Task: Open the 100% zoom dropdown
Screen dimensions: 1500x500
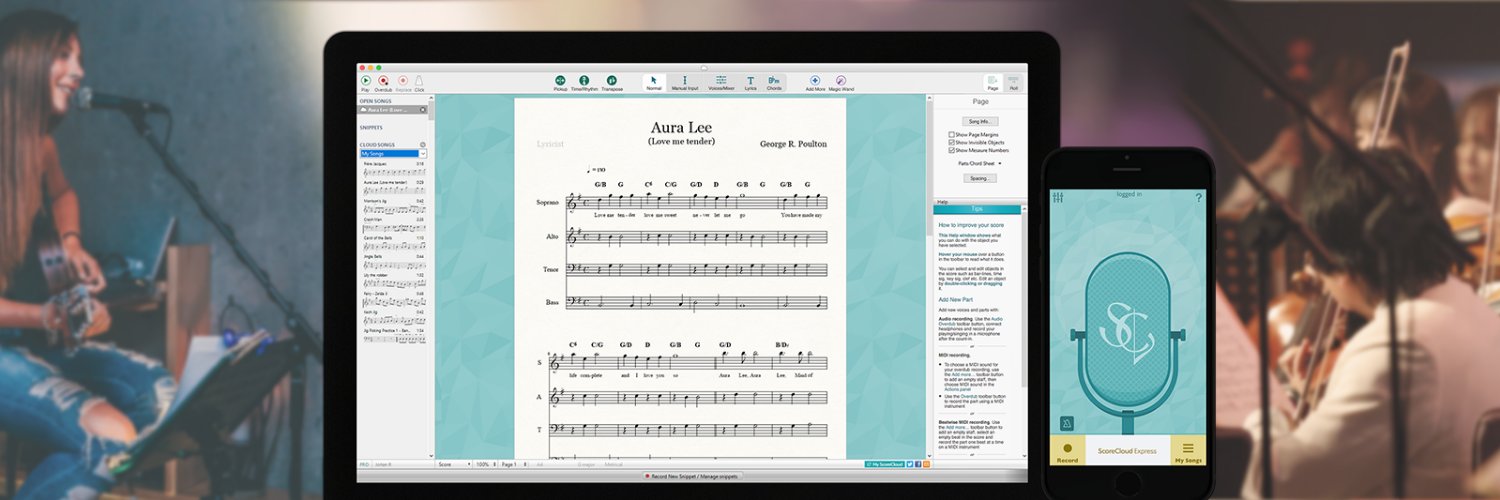Action: point(484,464)
